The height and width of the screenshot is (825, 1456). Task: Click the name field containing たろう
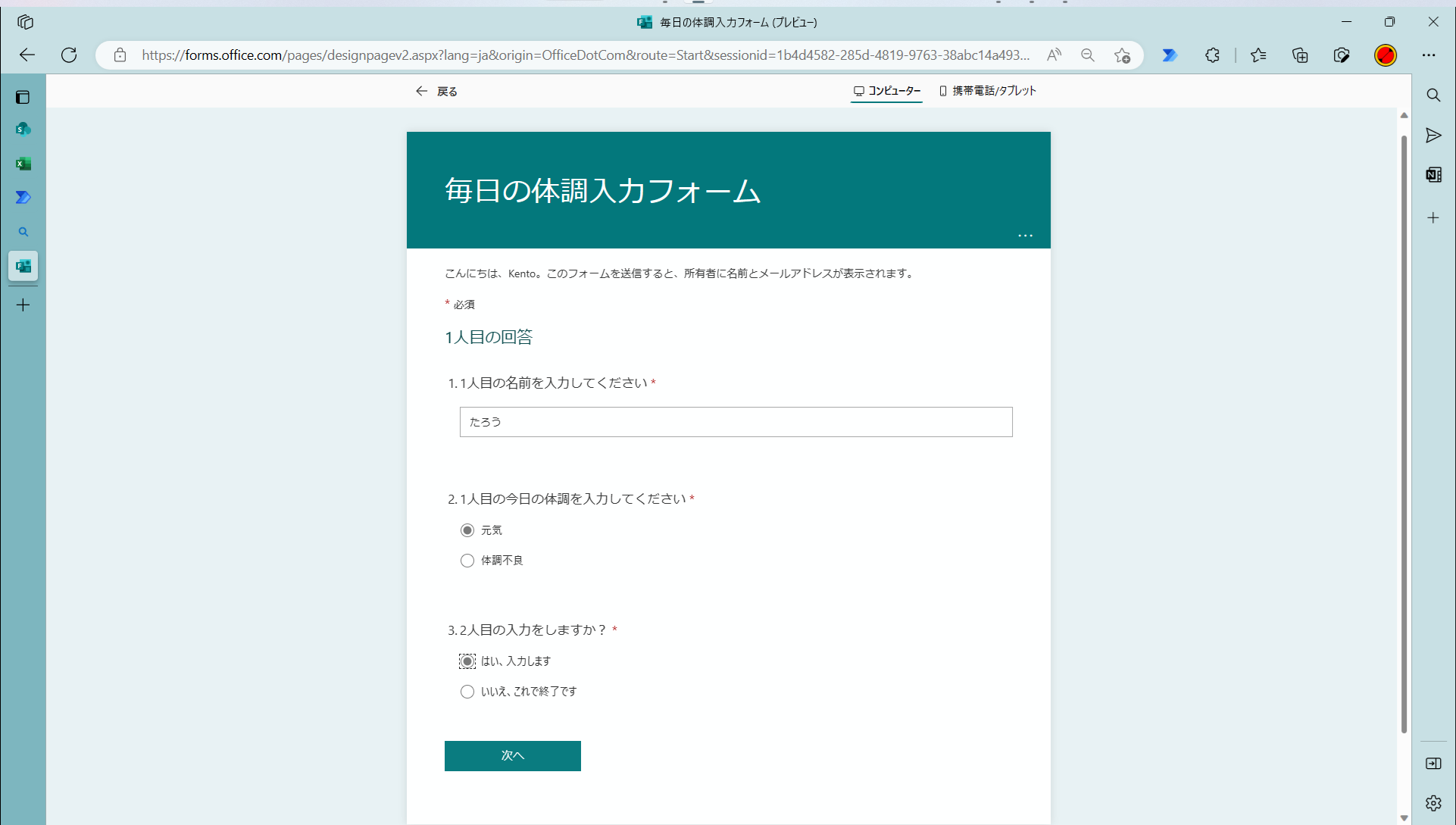pyautogui.click(x=735, y=422)
